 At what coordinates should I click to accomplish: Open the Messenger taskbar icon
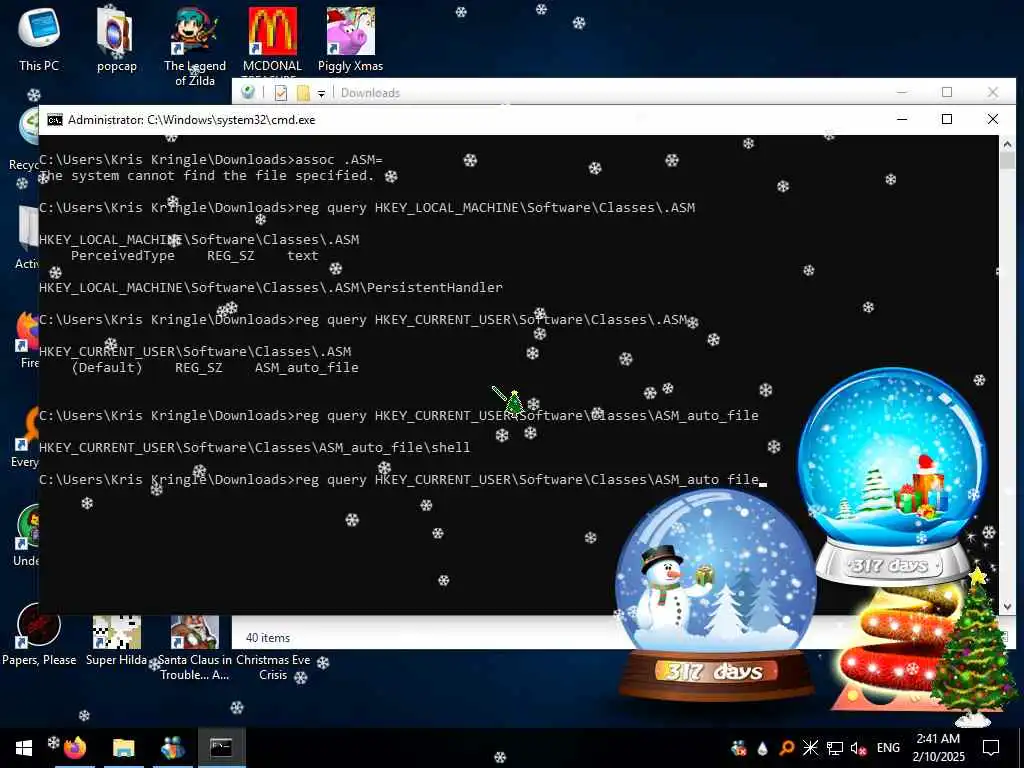coord(172,748)
